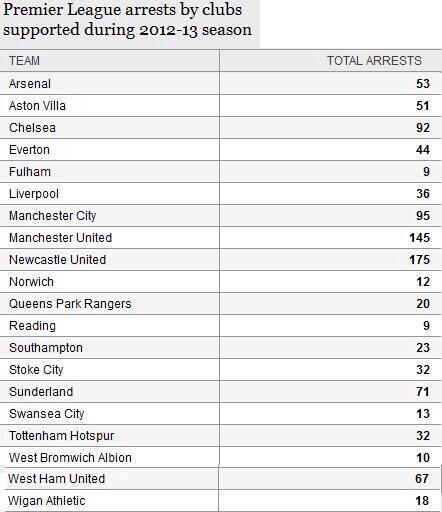Select the Aston Villa team name
The image size is (442, 512).
[x=37, y=106]
